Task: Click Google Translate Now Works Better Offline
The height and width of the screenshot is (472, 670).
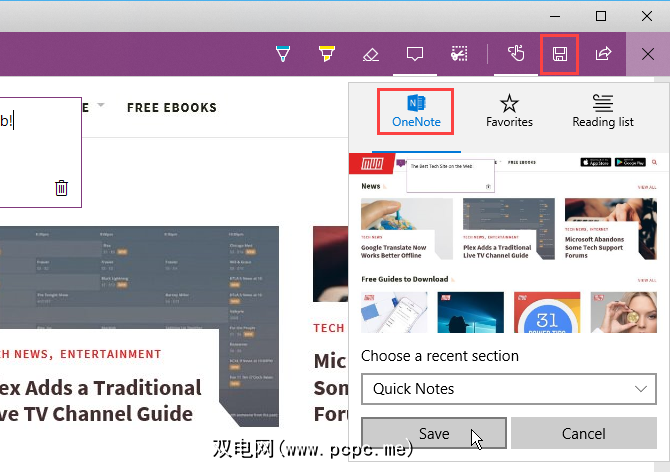Action: pos(394,252)
